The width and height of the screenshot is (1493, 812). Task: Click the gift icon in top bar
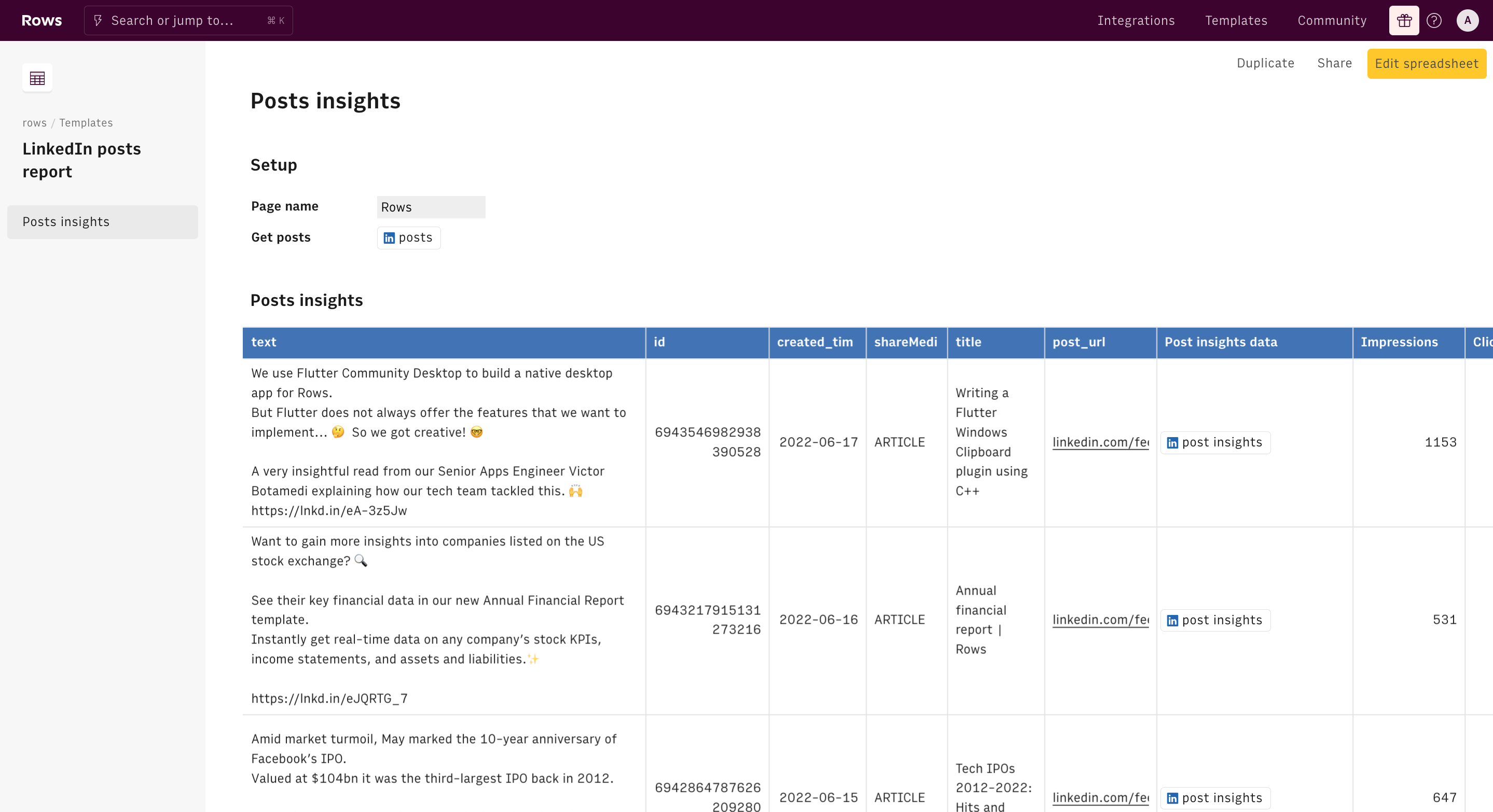tap(1404, 21)
